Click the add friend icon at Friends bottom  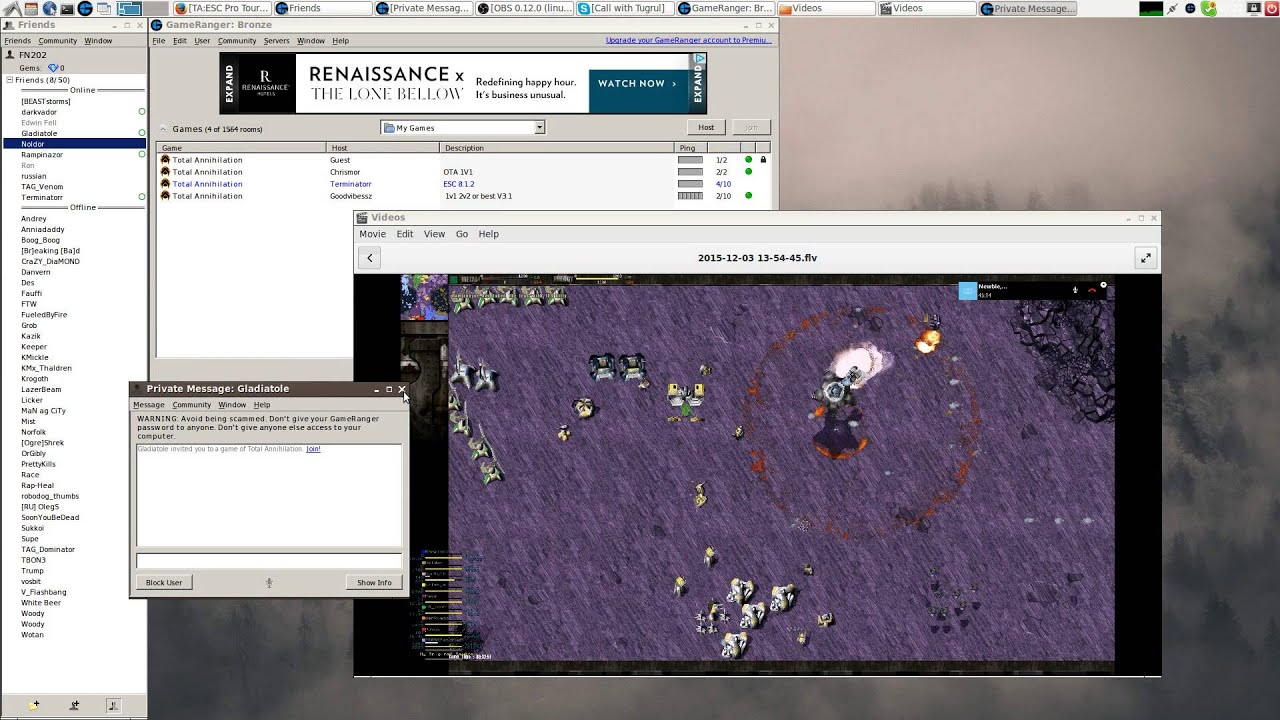[x=74, y=705]
